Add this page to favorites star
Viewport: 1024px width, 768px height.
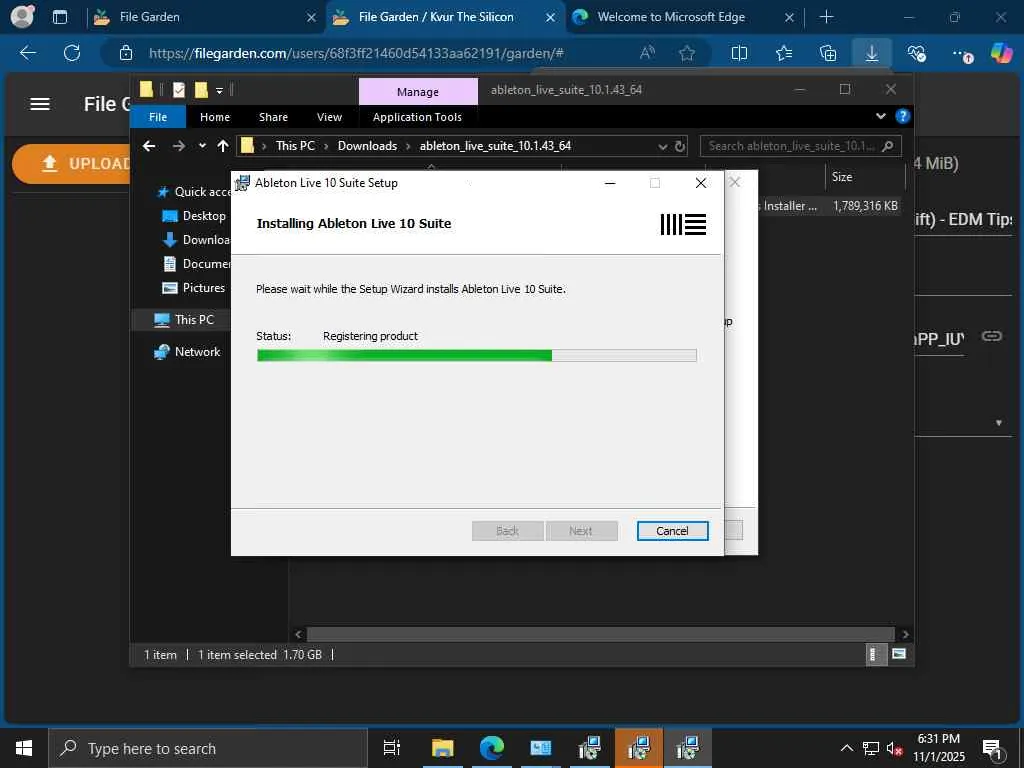(686, 54)
